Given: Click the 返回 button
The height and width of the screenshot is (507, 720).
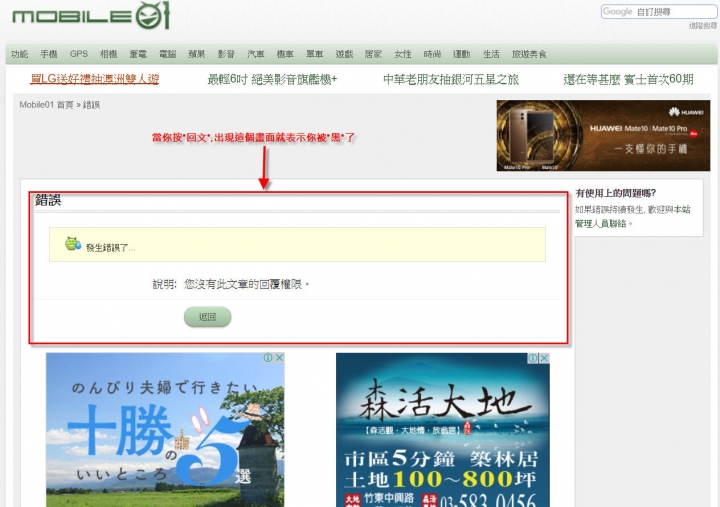Looking at the screenshot, I should click(x=208, y=317).
